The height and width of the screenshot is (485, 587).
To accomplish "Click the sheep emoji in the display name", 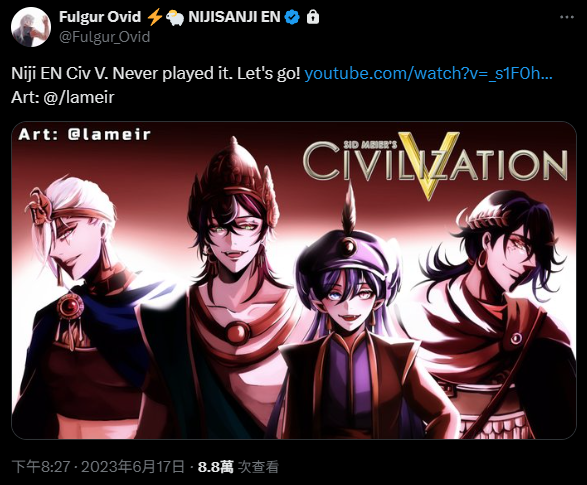I will point(175,18).
